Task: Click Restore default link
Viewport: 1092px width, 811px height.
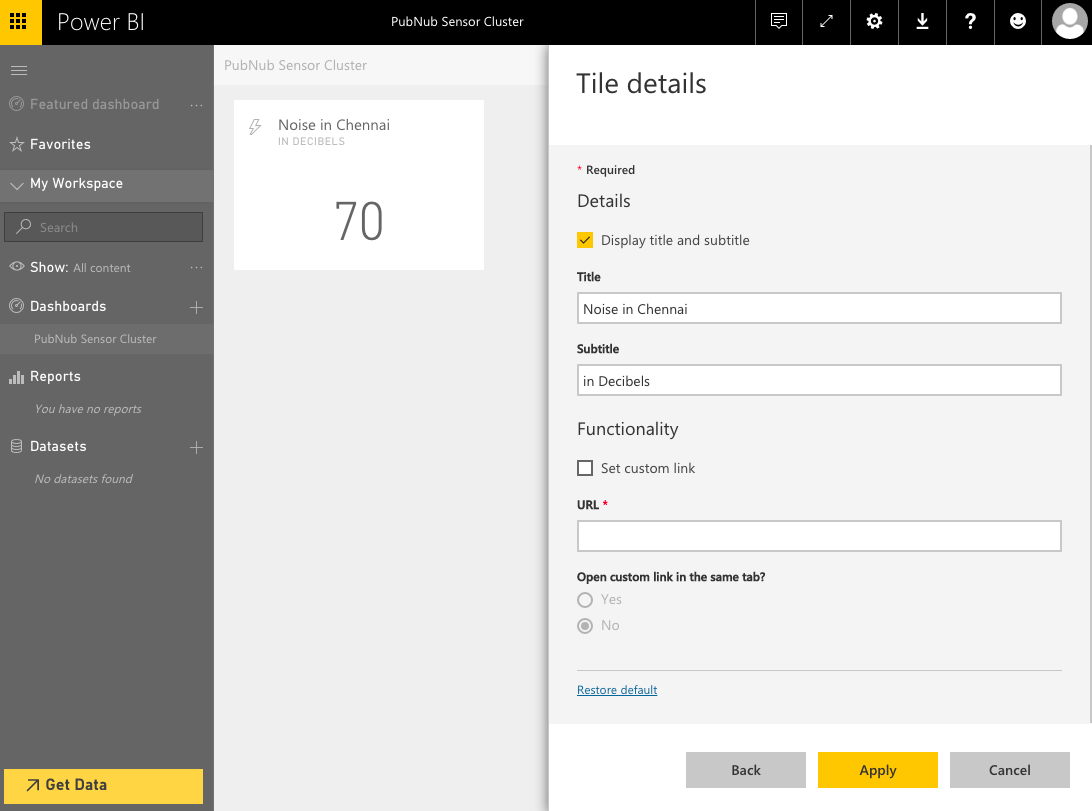Action: tap(617, 690)
